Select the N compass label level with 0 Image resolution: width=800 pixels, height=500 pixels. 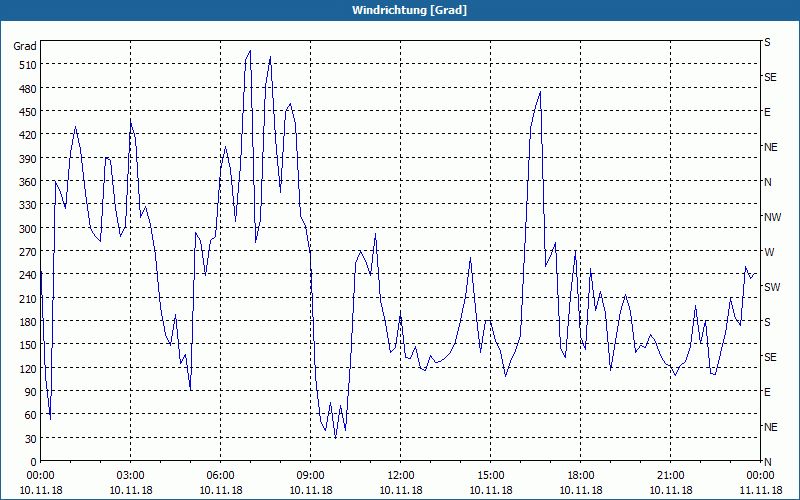[x=768, y=462]
